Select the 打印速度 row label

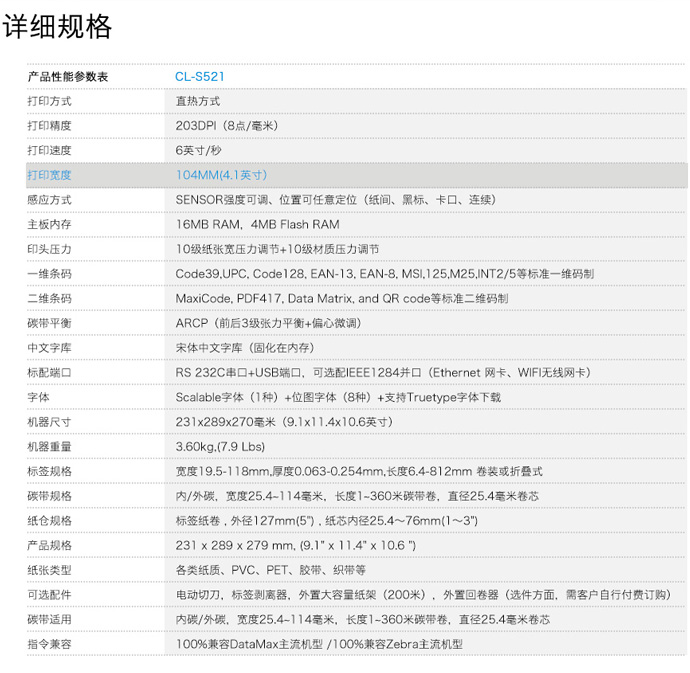pos(49,150)
